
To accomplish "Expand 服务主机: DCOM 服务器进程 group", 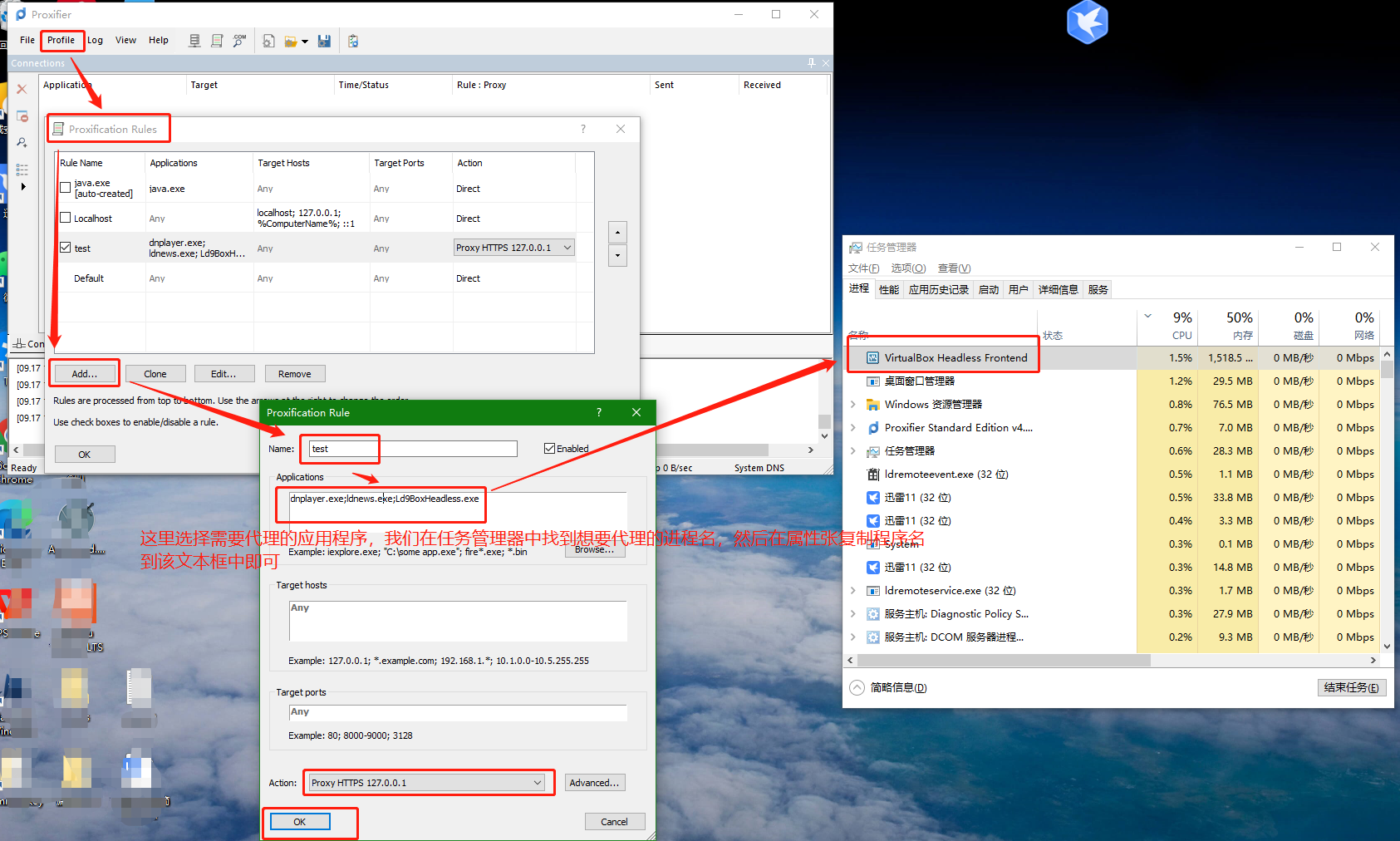I will [853, 637].
